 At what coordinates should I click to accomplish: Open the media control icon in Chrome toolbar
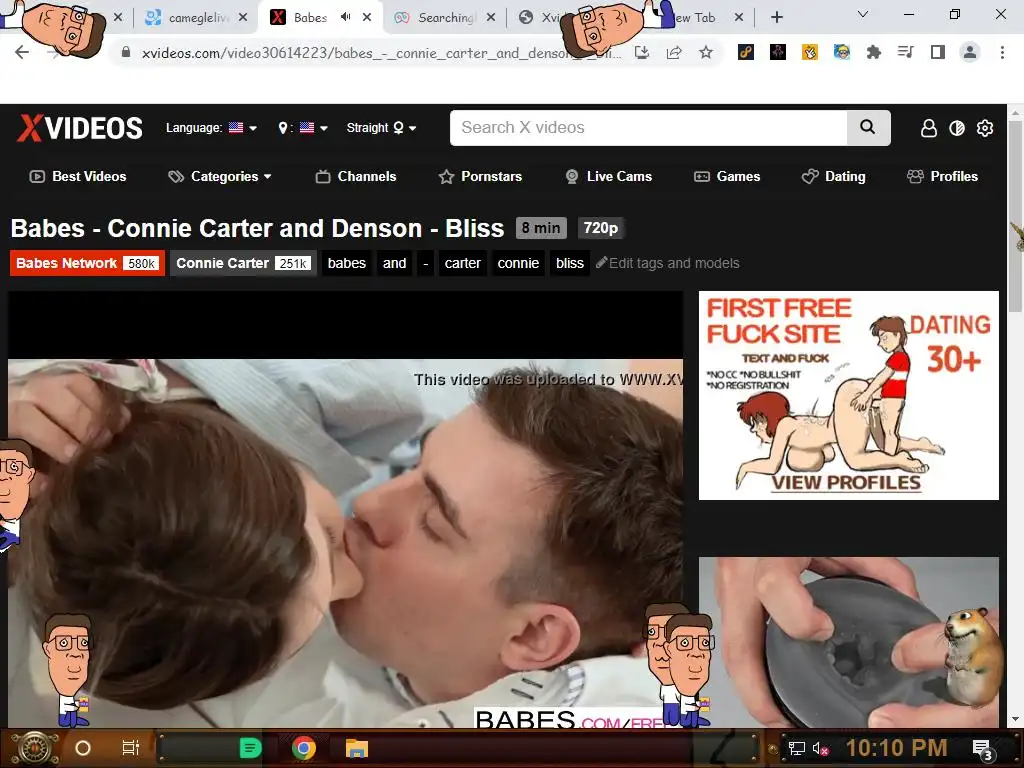(x=906, y=52)
